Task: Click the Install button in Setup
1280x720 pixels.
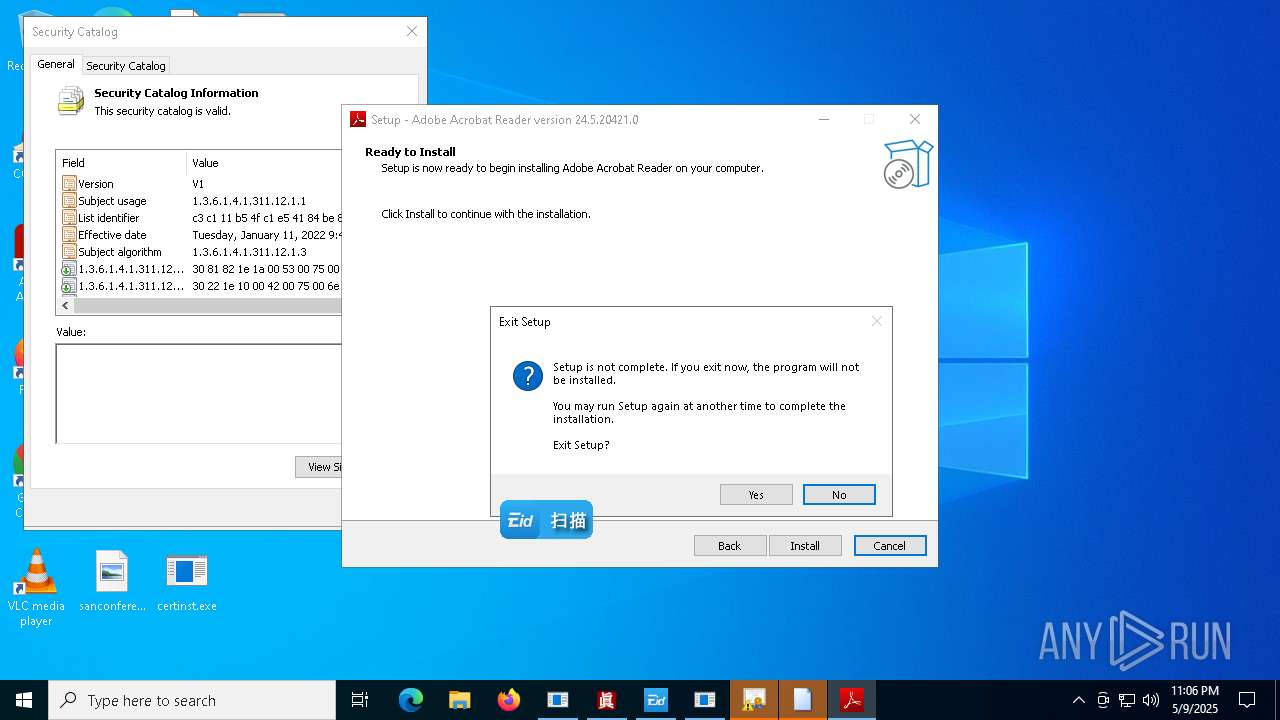Action: [805, 546]
